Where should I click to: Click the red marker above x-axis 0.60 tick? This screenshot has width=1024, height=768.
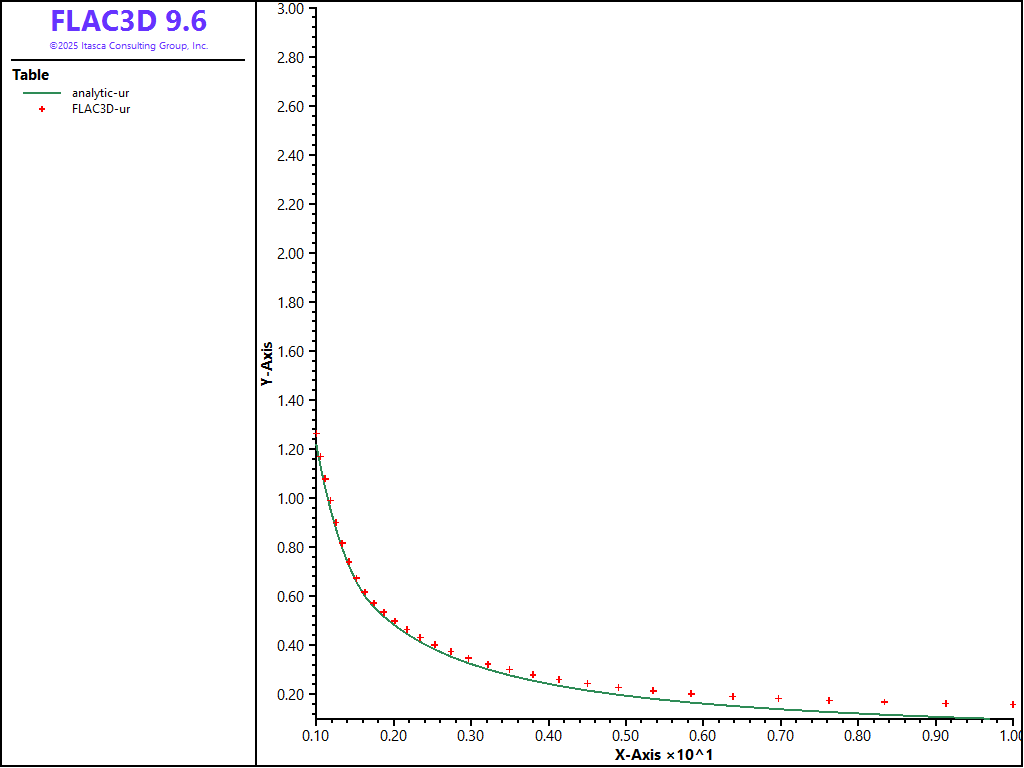tap(691, 694)
